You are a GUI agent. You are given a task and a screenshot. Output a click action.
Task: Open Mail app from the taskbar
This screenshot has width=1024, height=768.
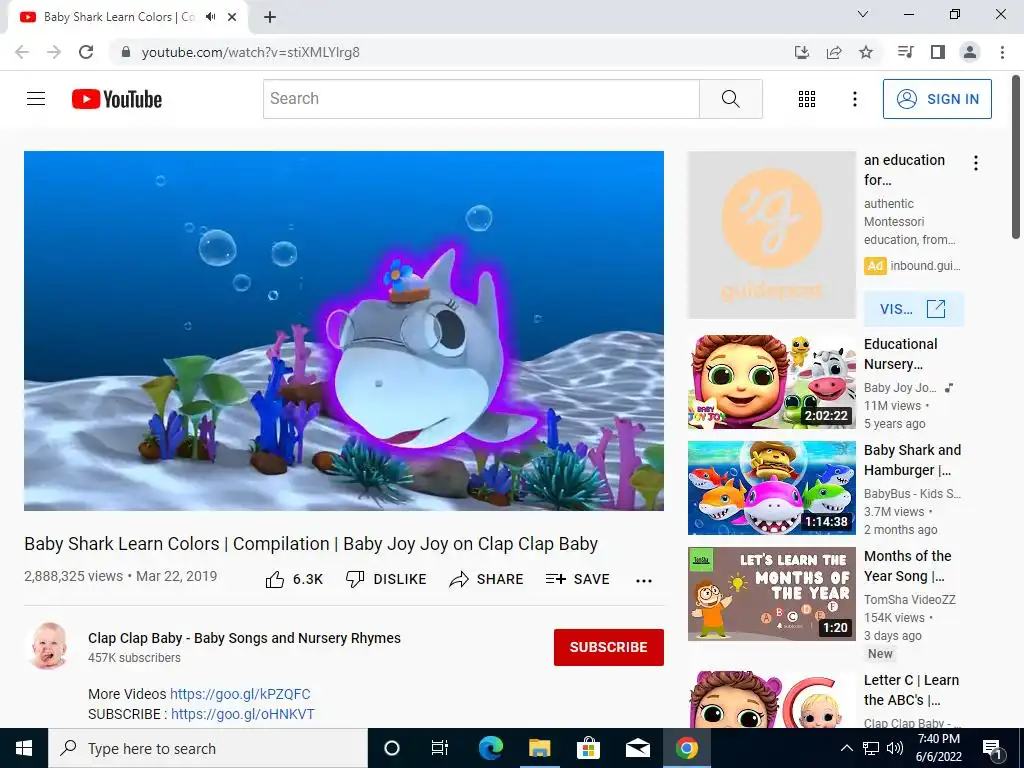click(x=637, y=748)
